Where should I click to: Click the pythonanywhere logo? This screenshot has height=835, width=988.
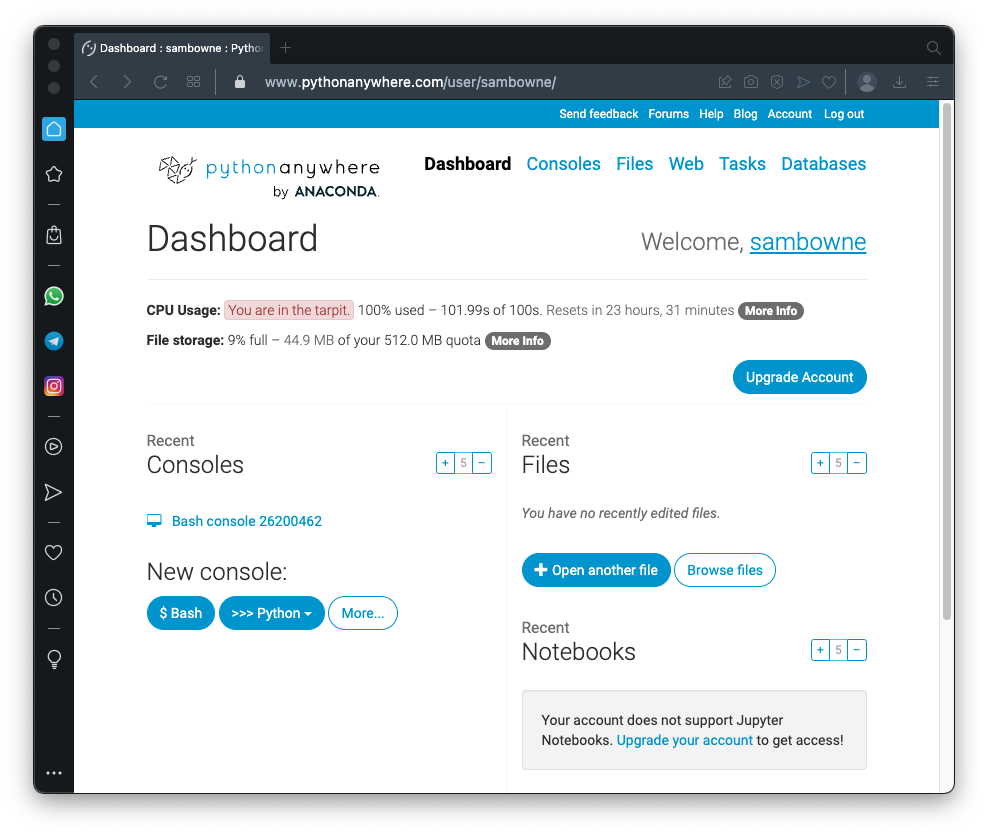point(269,177)
